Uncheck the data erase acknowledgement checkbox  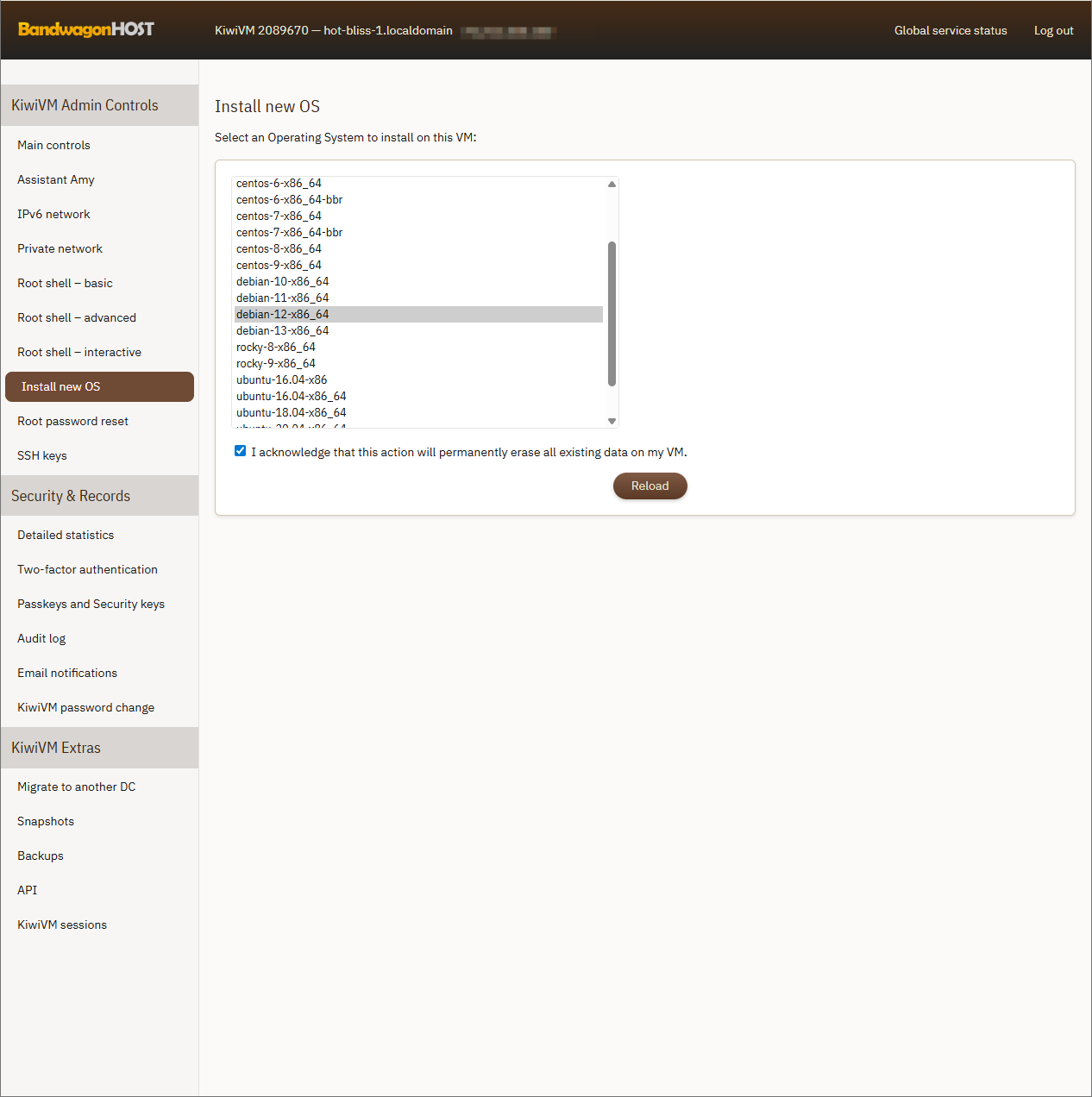click(x=241, y=451)
